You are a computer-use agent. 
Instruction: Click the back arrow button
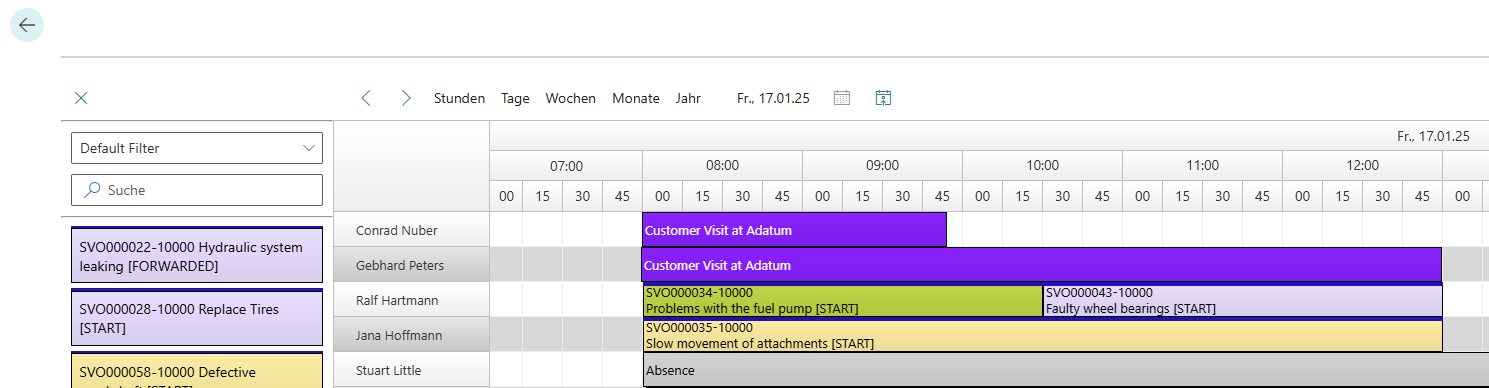pyautogui.click(x=27, y=25)
